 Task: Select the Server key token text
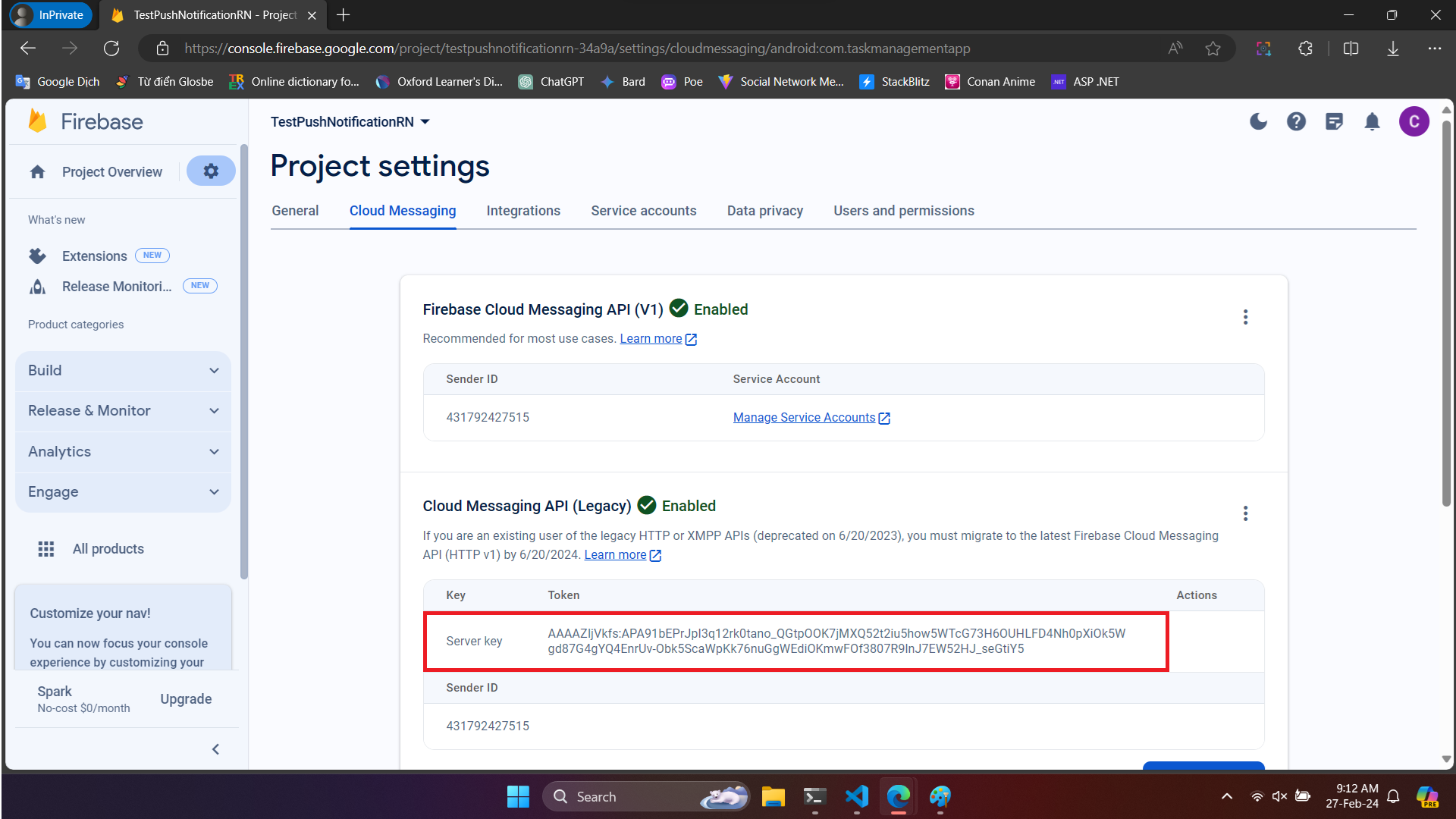click(x=836, y=642)
